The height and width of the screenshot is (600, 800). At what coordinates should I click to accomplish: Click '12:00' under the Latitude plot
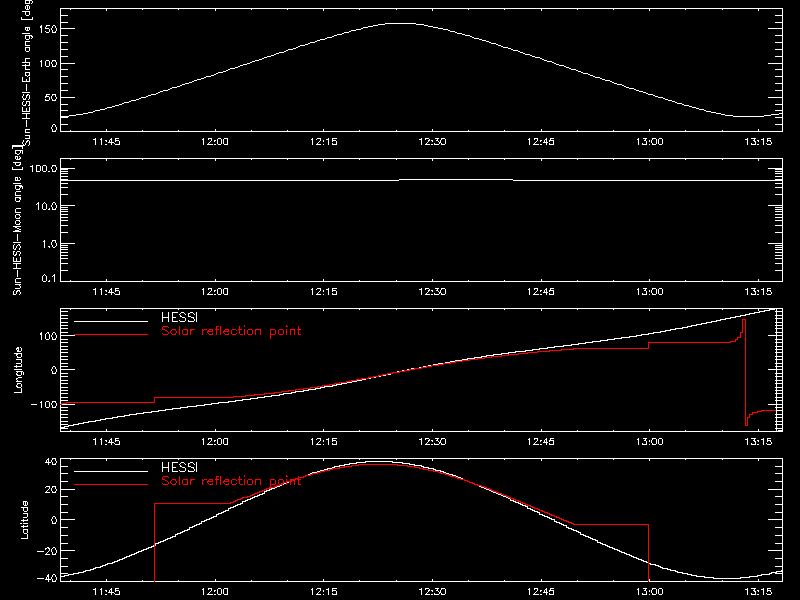(215, 592)
